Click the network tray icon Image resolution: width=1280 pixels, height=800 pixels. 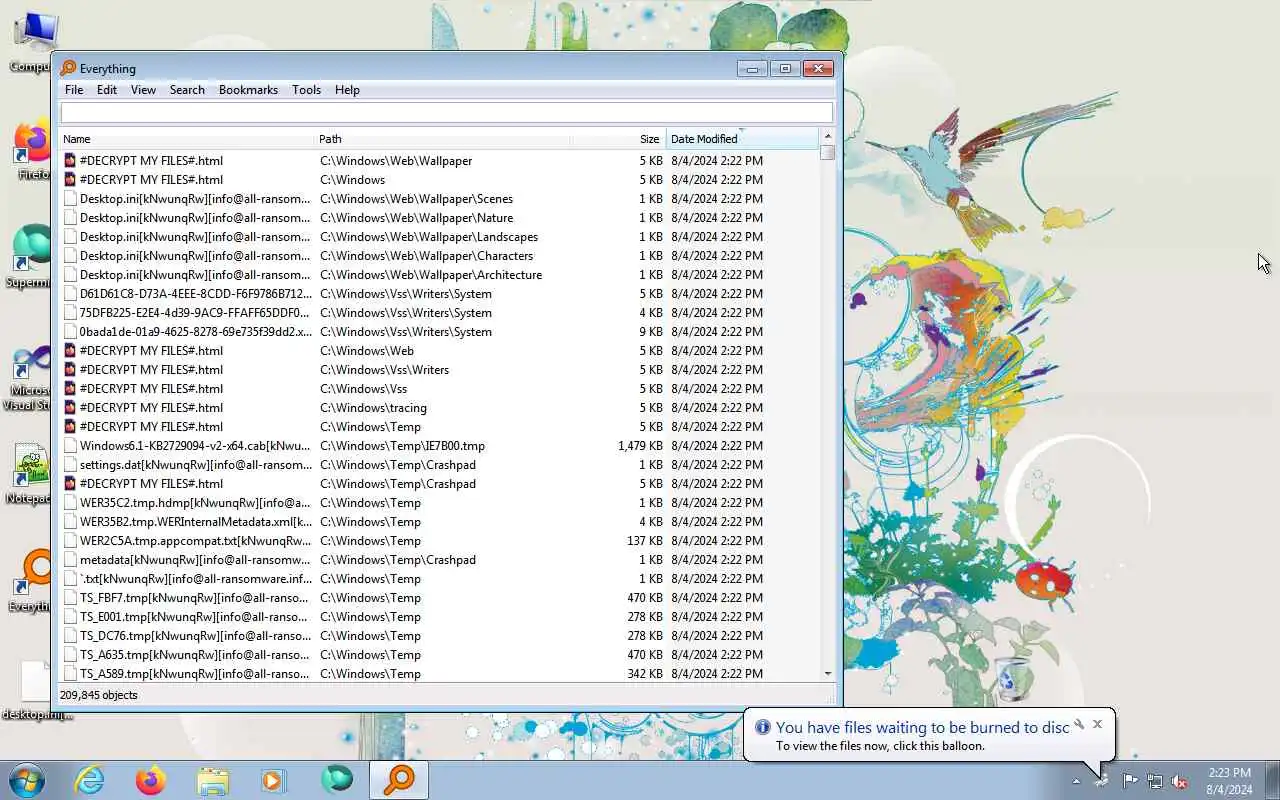[x=1155, y=781]
